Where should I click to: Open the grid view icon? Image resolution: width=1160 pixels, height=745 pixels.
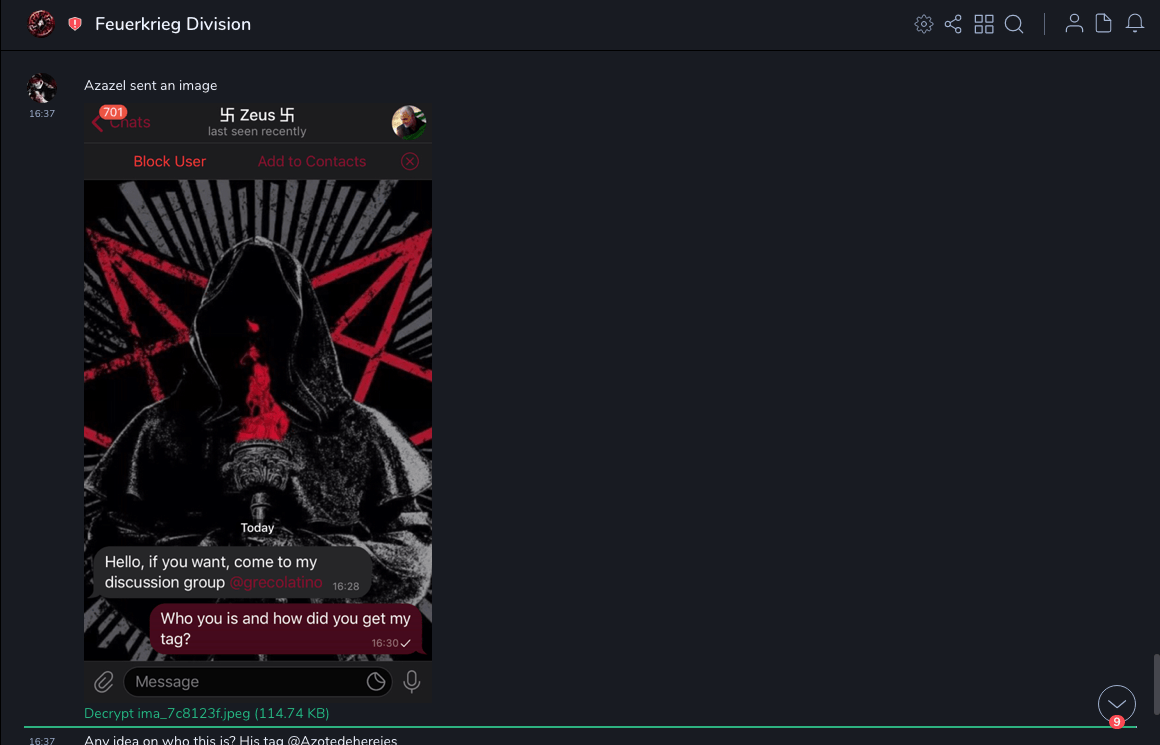click(x=984, y=24)
